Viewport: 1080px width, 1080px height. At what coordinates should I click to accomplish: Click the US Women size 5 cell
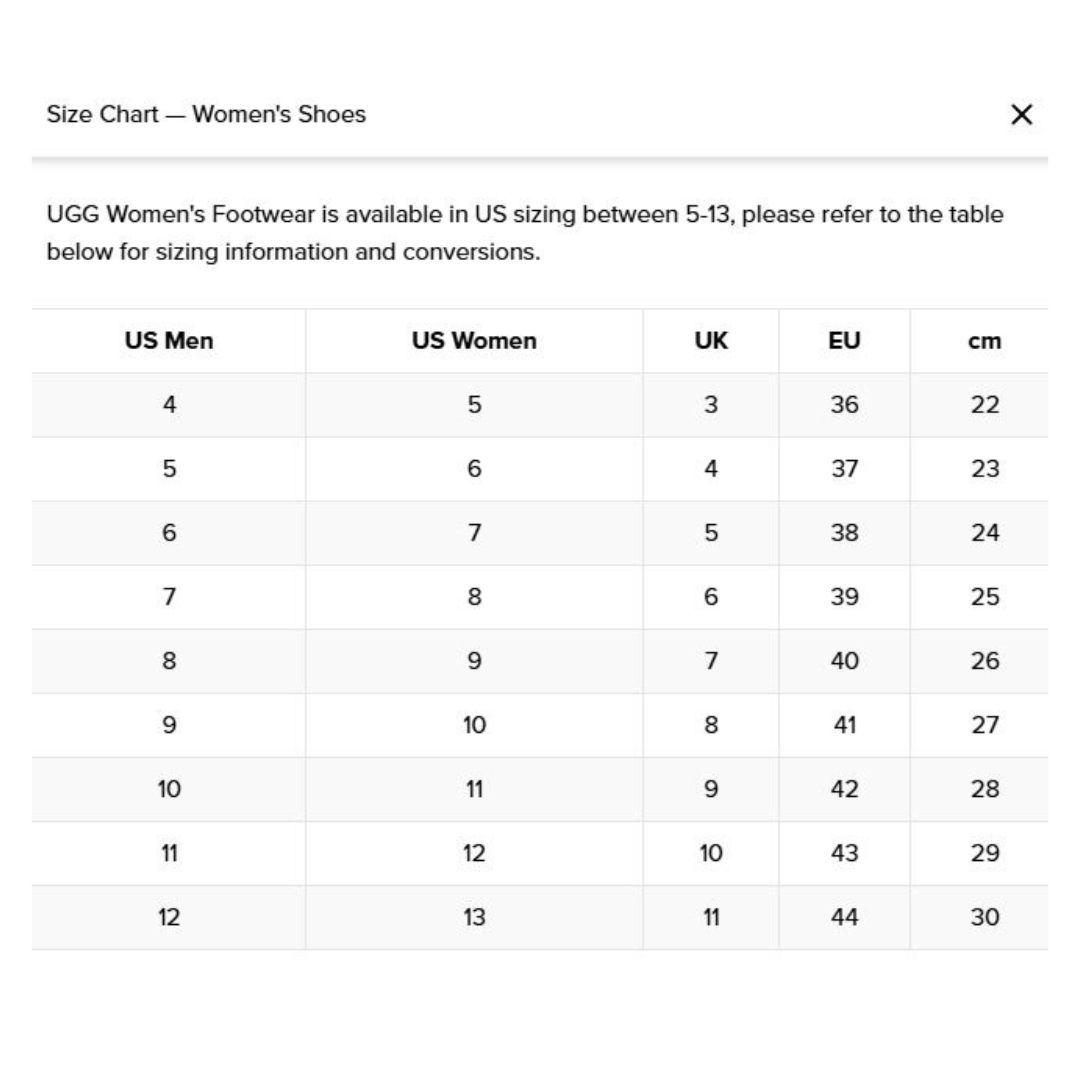pyautogui.click(x=474, y=405)
